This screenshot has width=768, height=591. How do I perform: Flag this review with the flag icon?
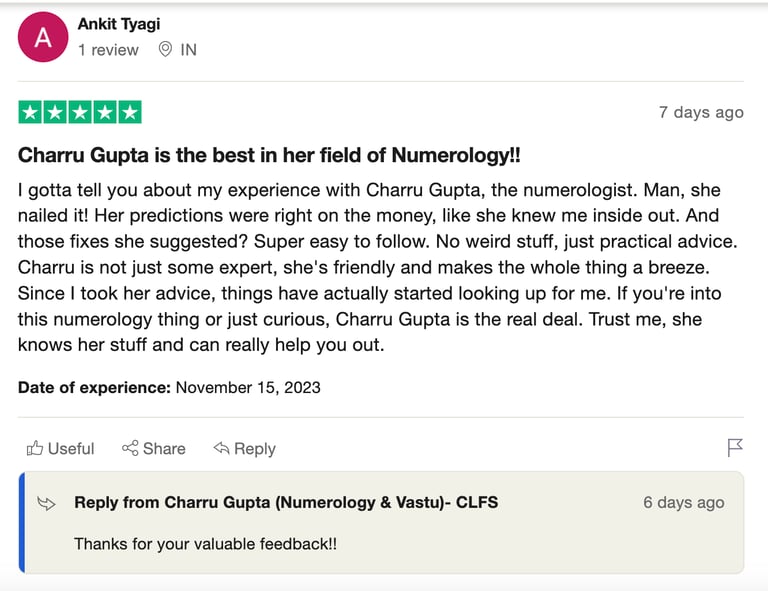(x=735, y=448)
